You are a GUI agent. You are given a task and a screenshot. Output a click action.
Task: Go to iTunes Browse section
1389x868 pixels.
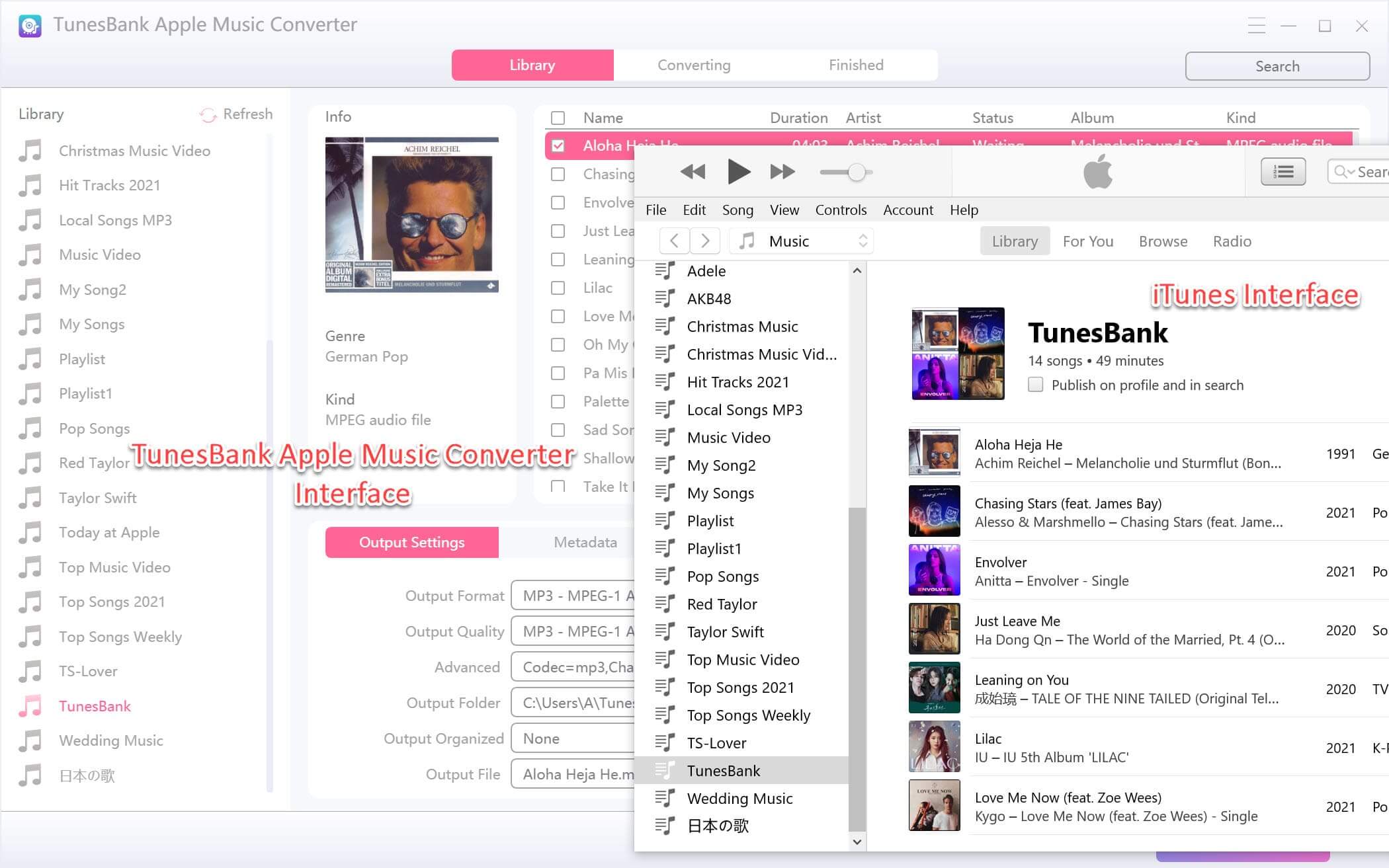[1163, 241]
